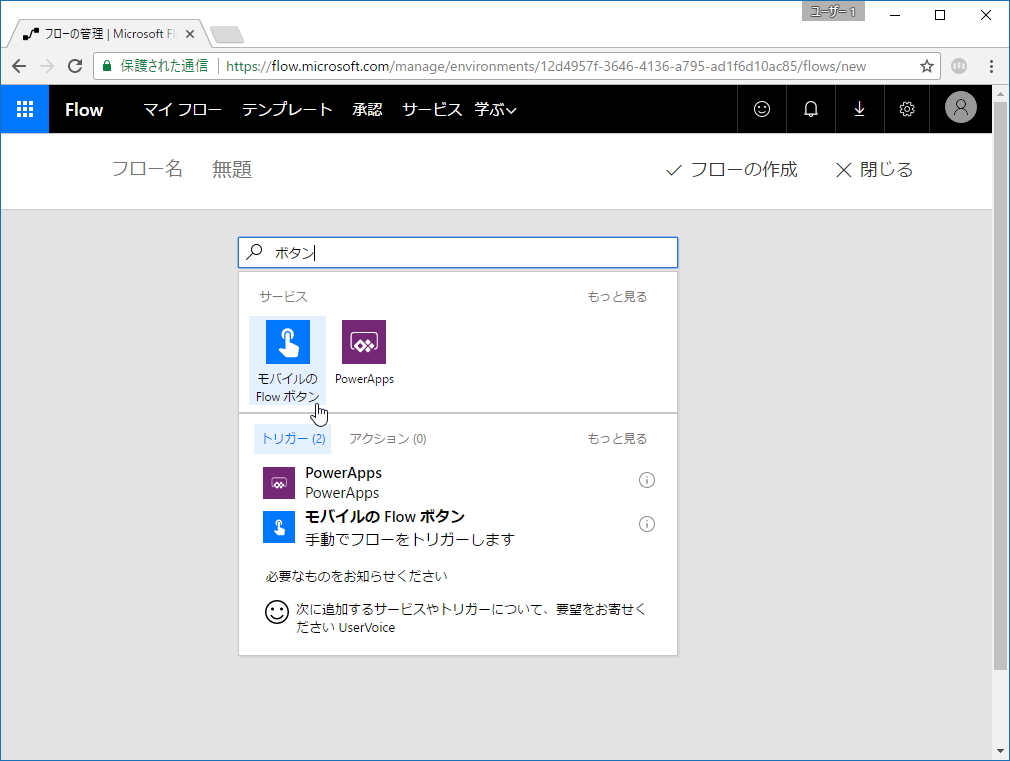Screen dimensions: 1010x761
Task: Click the download arrow icon in header
Action: point(859,109)
